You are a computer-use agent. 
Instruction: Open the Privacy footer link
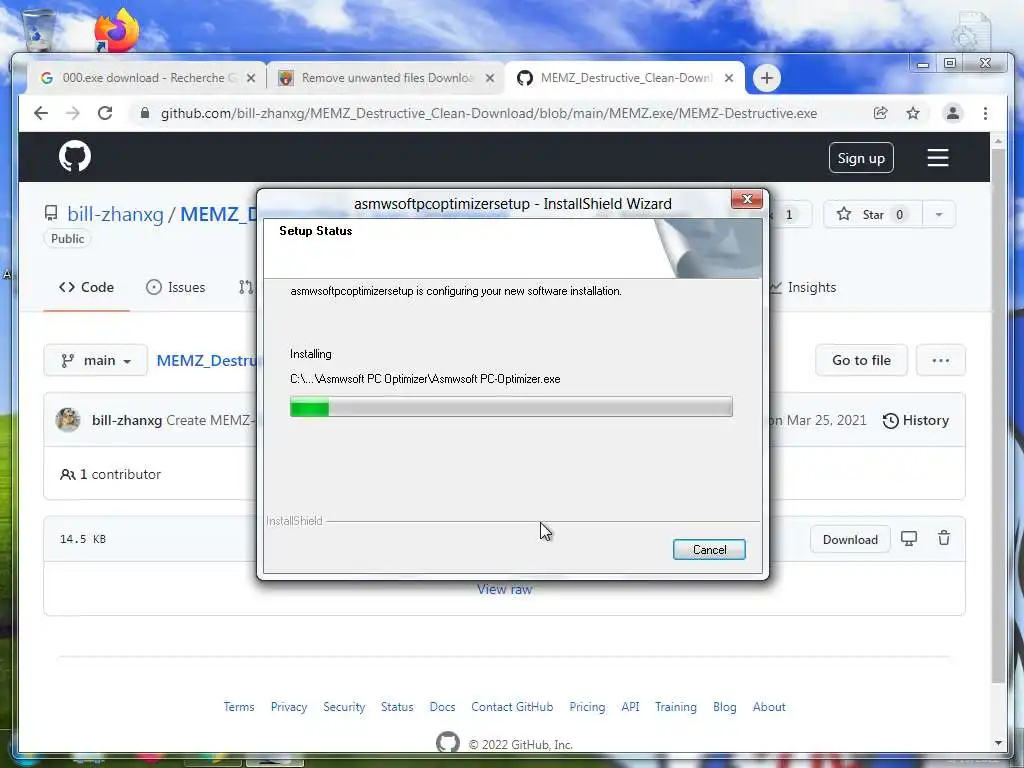click(289, 707)
